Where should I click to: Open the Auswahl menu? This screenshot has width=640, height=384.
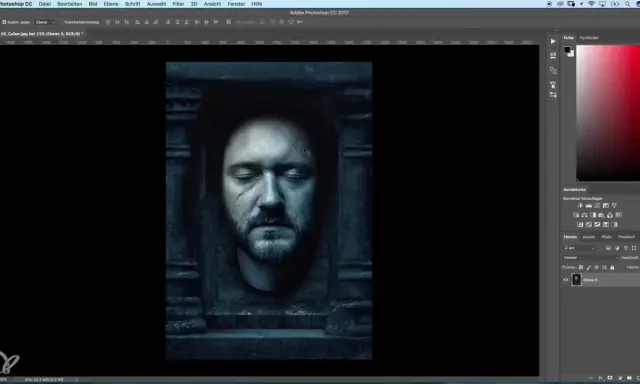tap(156, 4)
